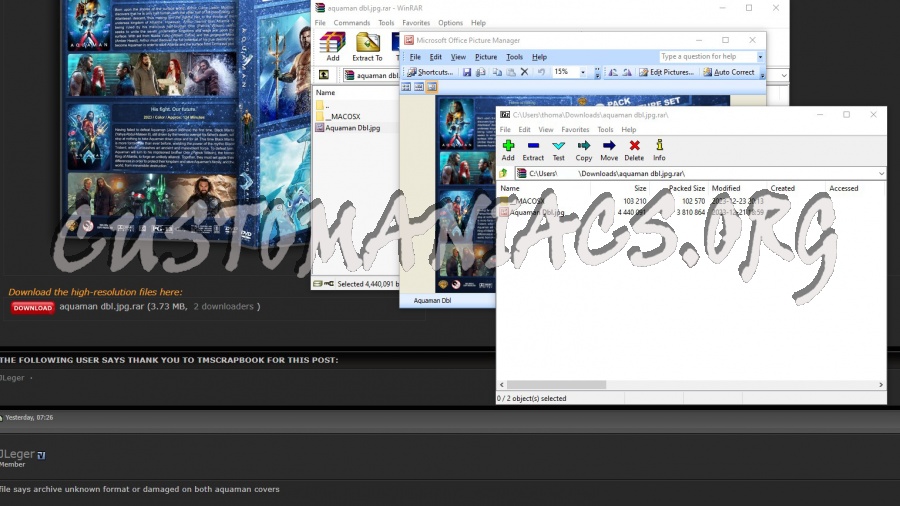Screen dimensions: 900x506
Task: Expand 7-Zip address path dropdown
Action: tap(880, 173)
